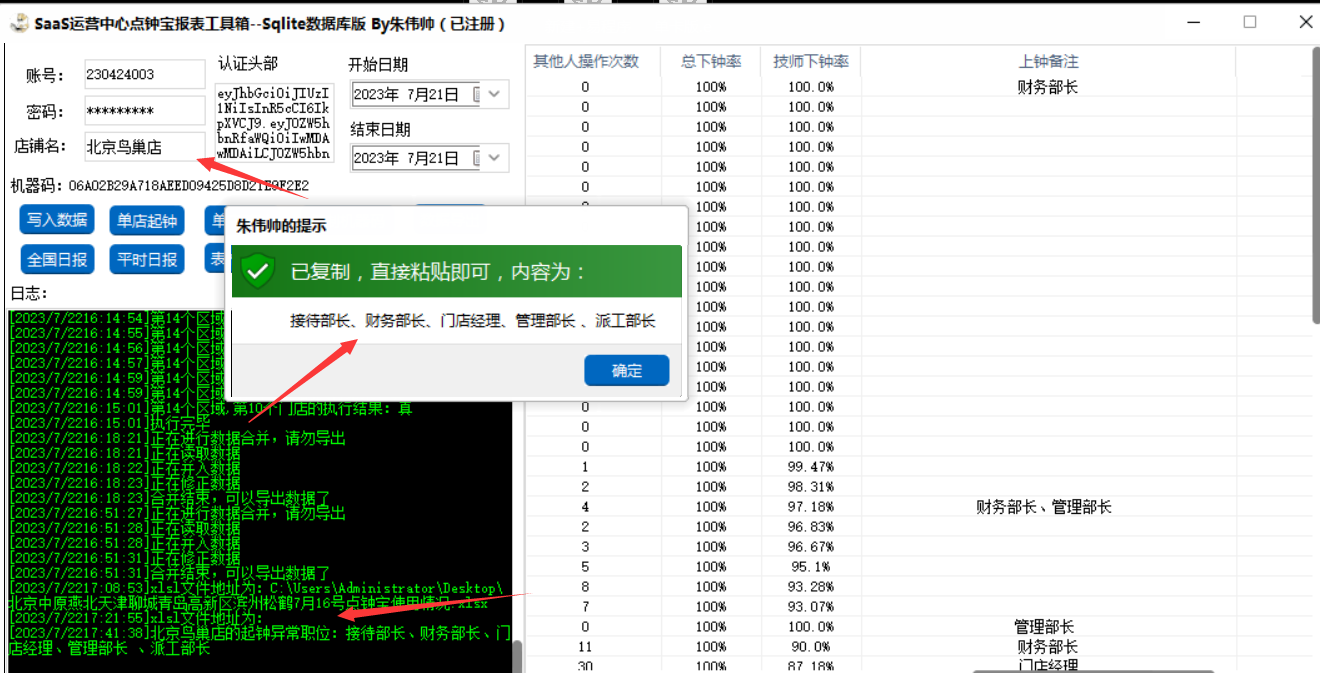
Task: Click the 认证头部 token text area
Action: 273,123
